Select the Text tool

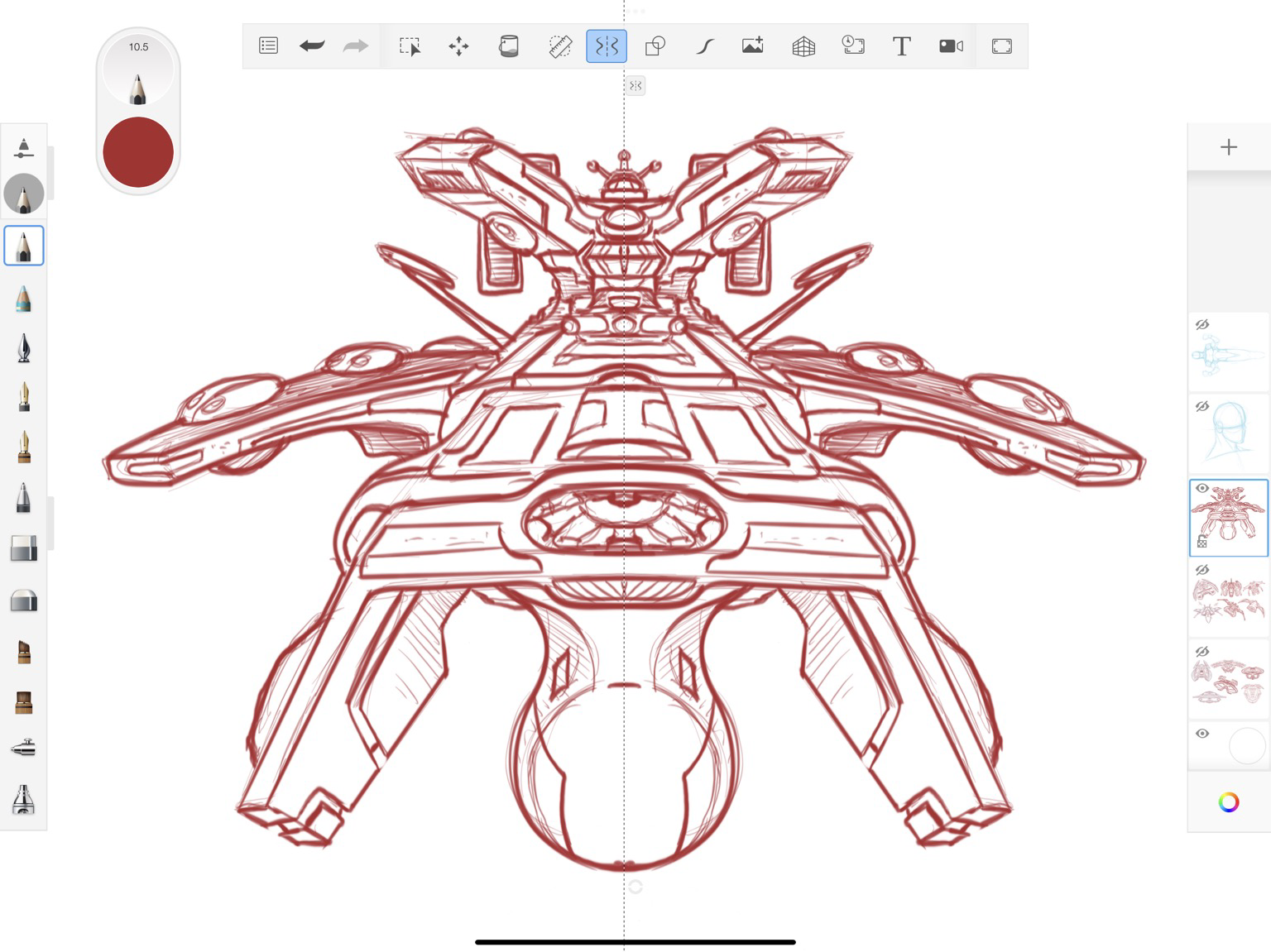tap(902, 46)
